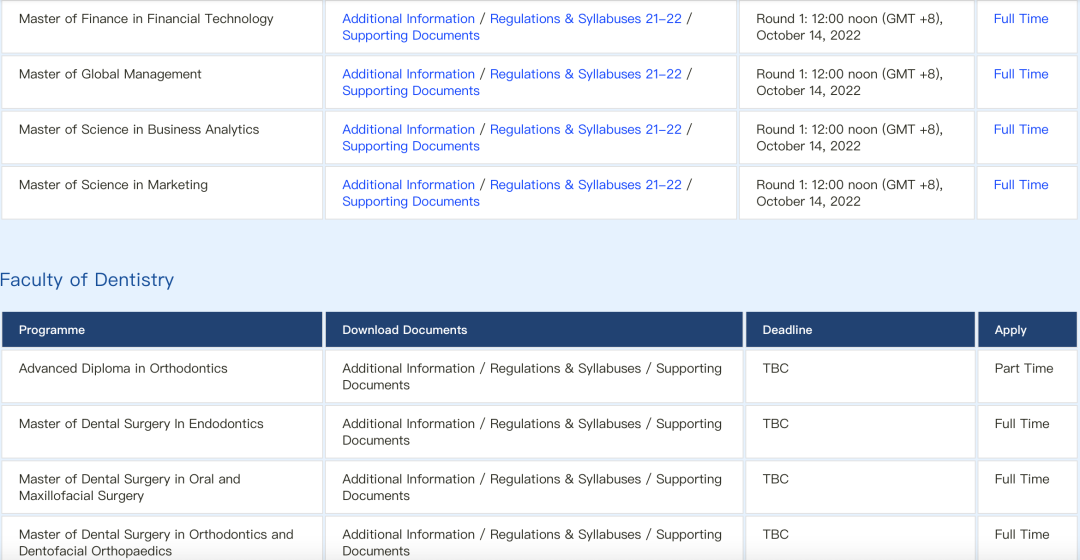The width and height of the screenshot is (1080, 560).
Task: Open Supporting Documents for Master of Science in Marketing
Action: pyautogui.click(x=411, y=201)
